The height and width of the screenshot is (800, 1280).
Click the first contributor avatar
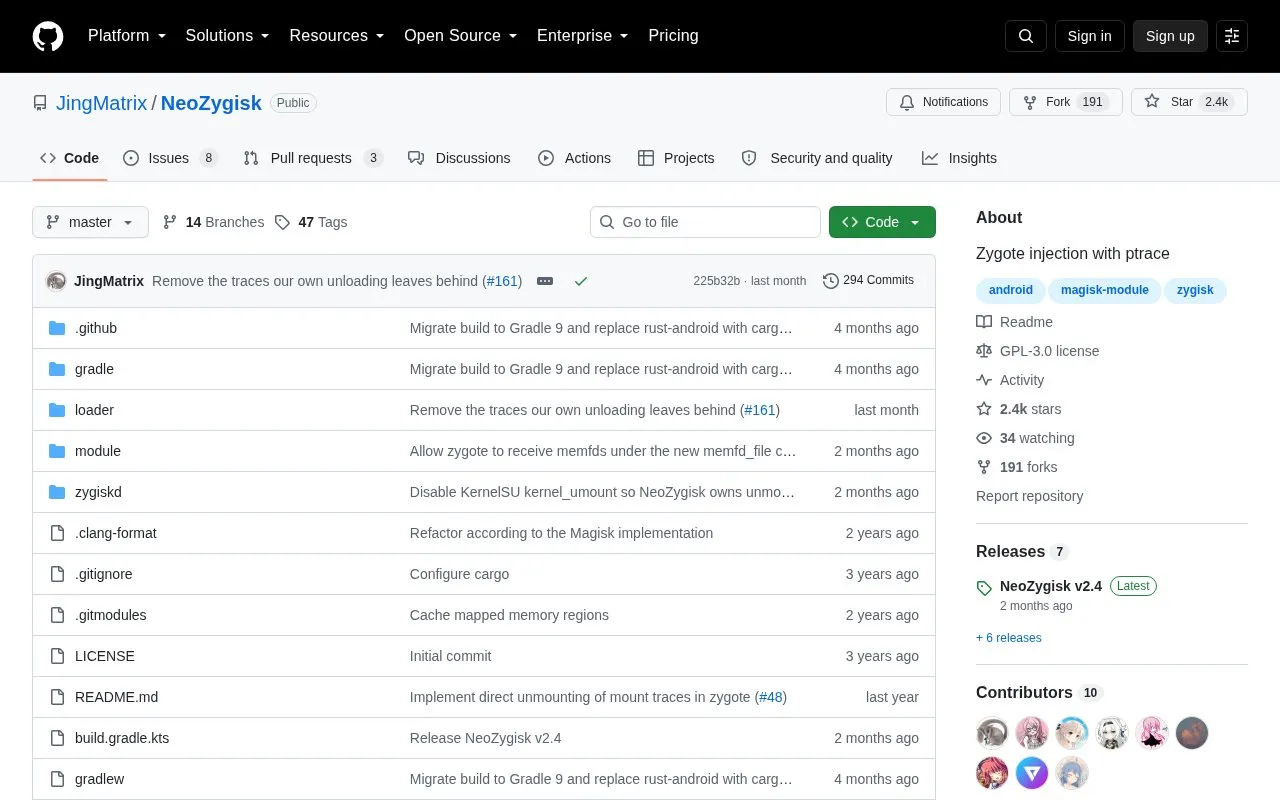click(992, 733)
